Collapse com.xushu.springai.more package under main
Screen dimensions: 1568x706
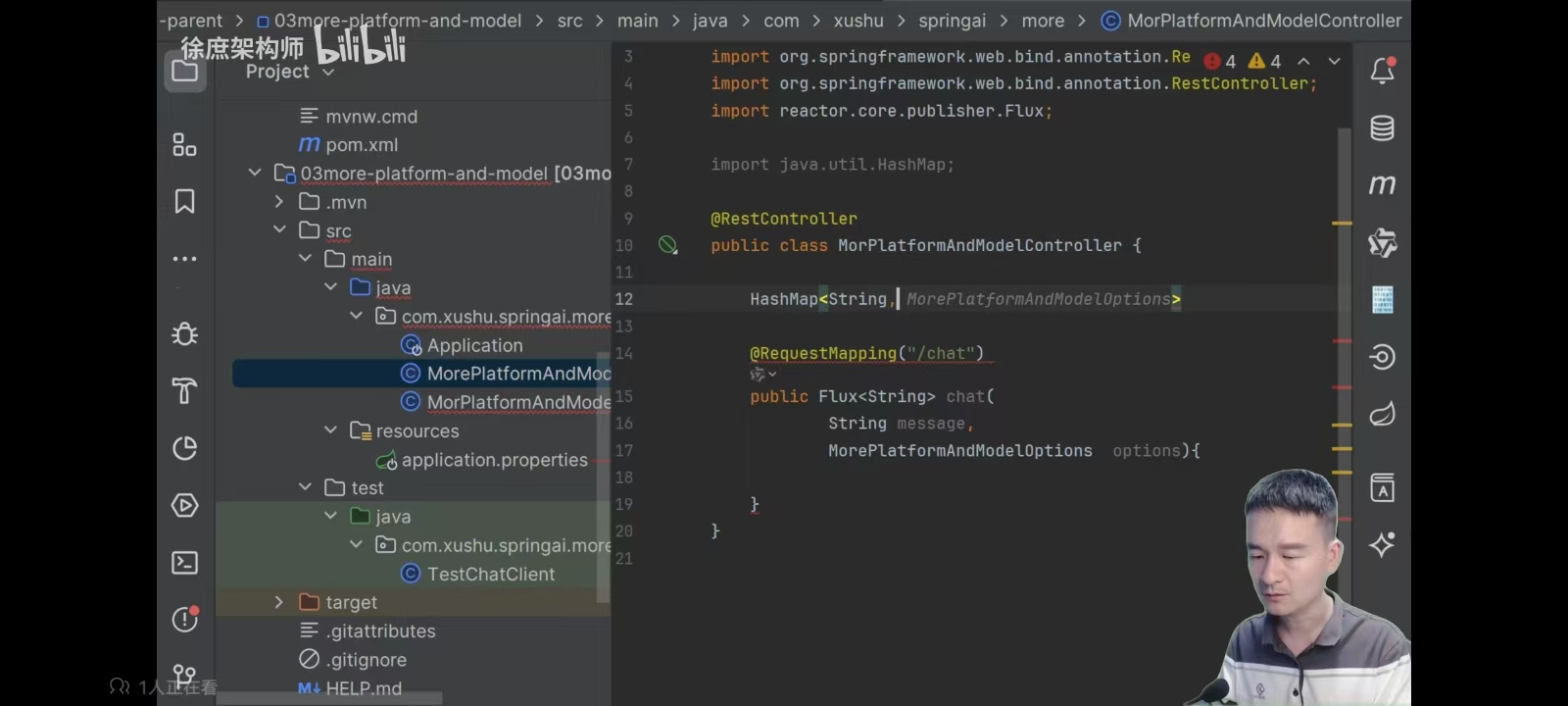click(356, 315)
